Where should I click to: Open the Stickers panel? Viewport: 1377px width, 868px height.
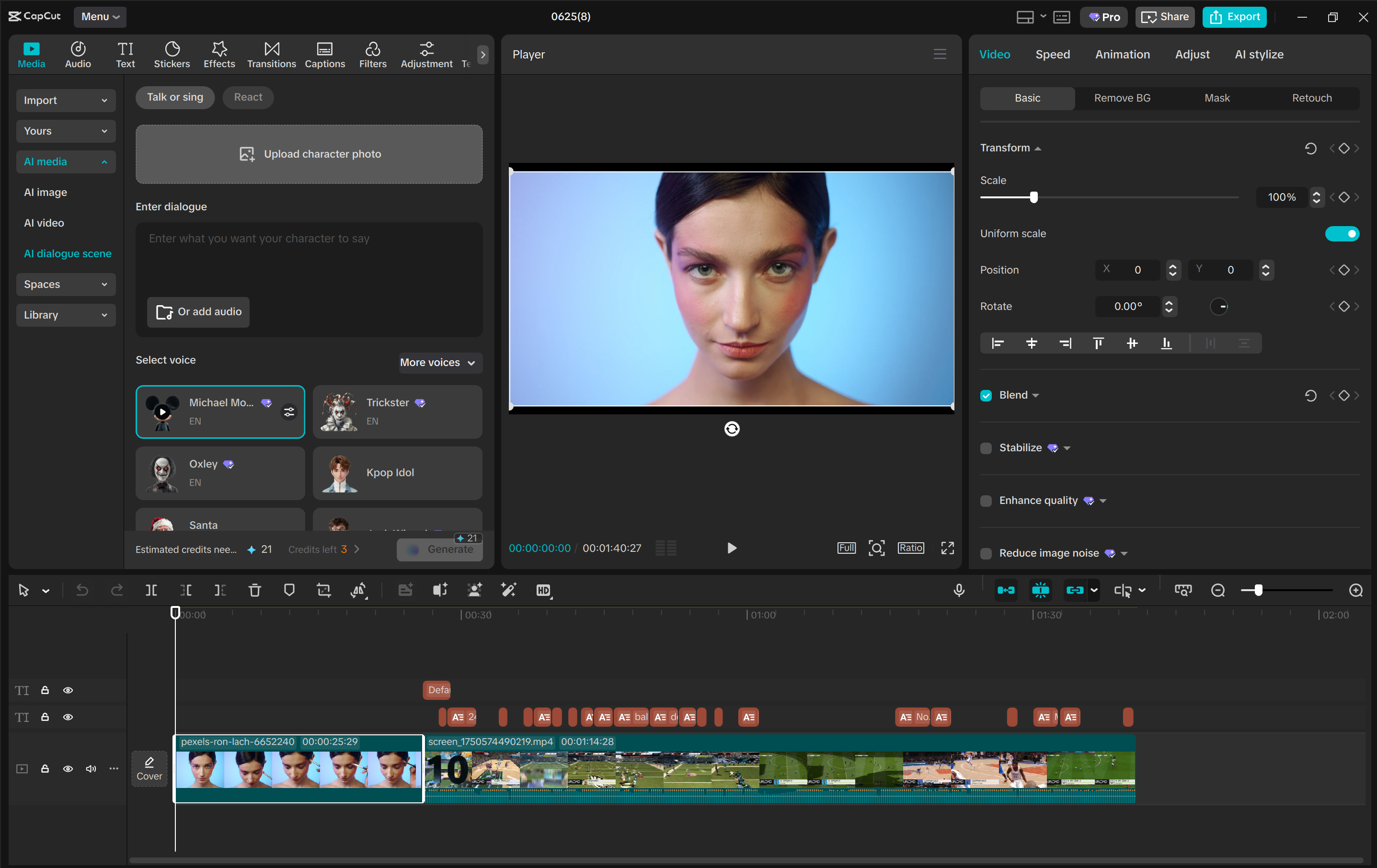[x=172, y=54]
